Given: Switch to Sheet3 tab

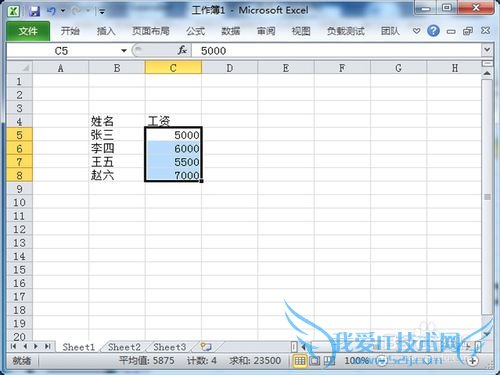Looking at the screenshot, I should pyautogui.click(x=170, y=347).
